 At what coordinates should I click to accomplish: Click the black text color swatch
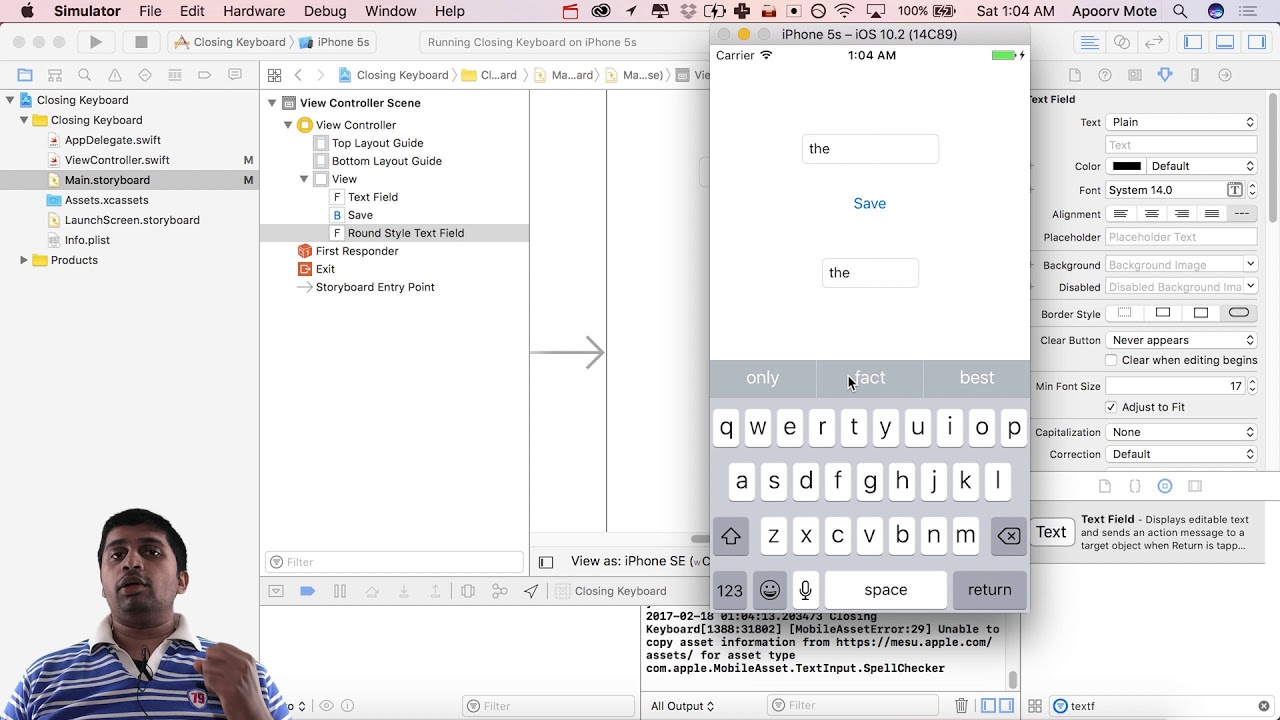point(1126,166)
